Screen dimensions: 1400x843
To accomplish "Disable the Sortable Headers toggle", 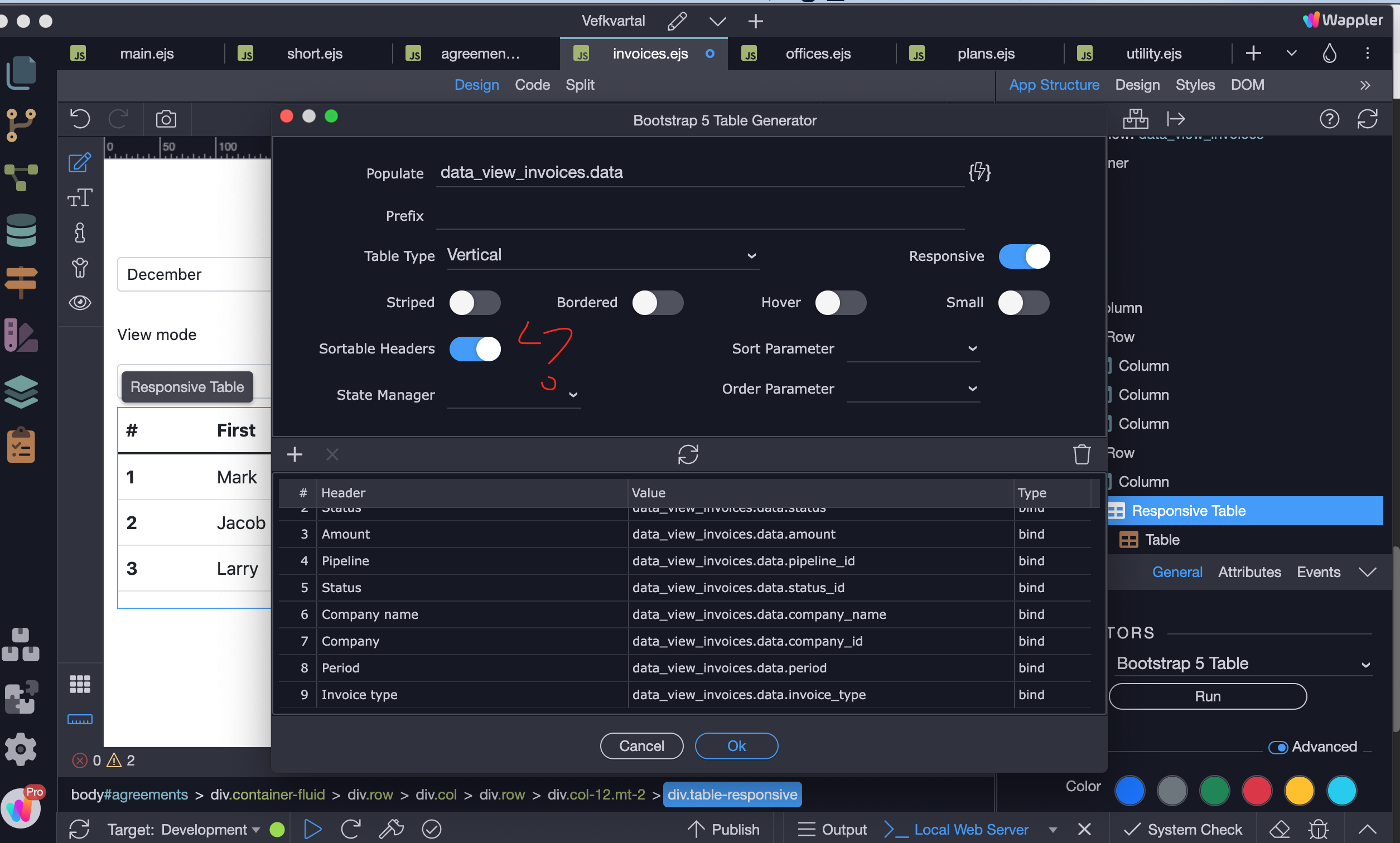I will [475, 348].
